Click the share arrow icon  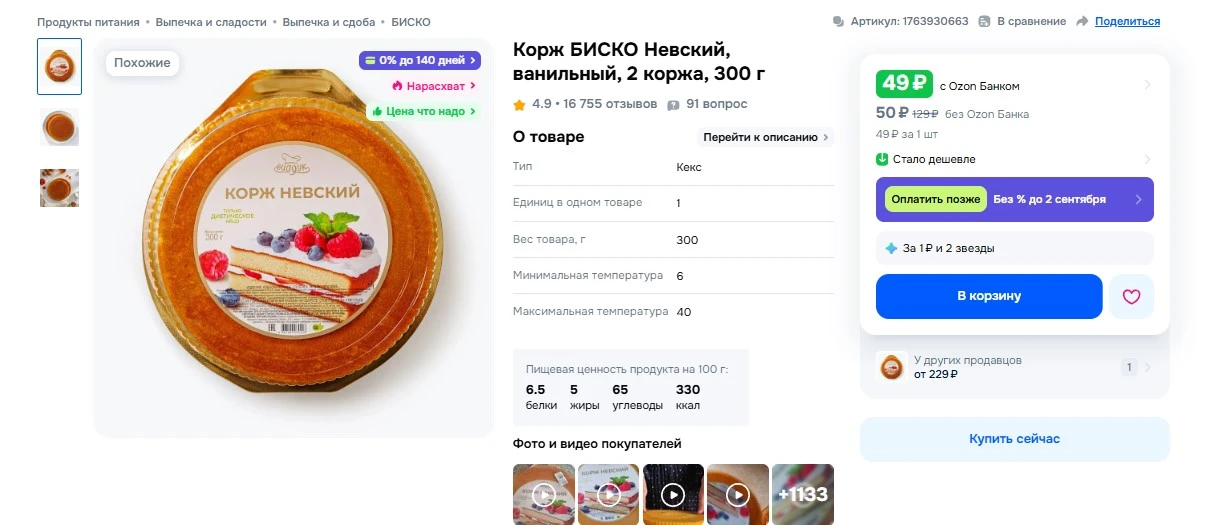(x=1083, y=21)
